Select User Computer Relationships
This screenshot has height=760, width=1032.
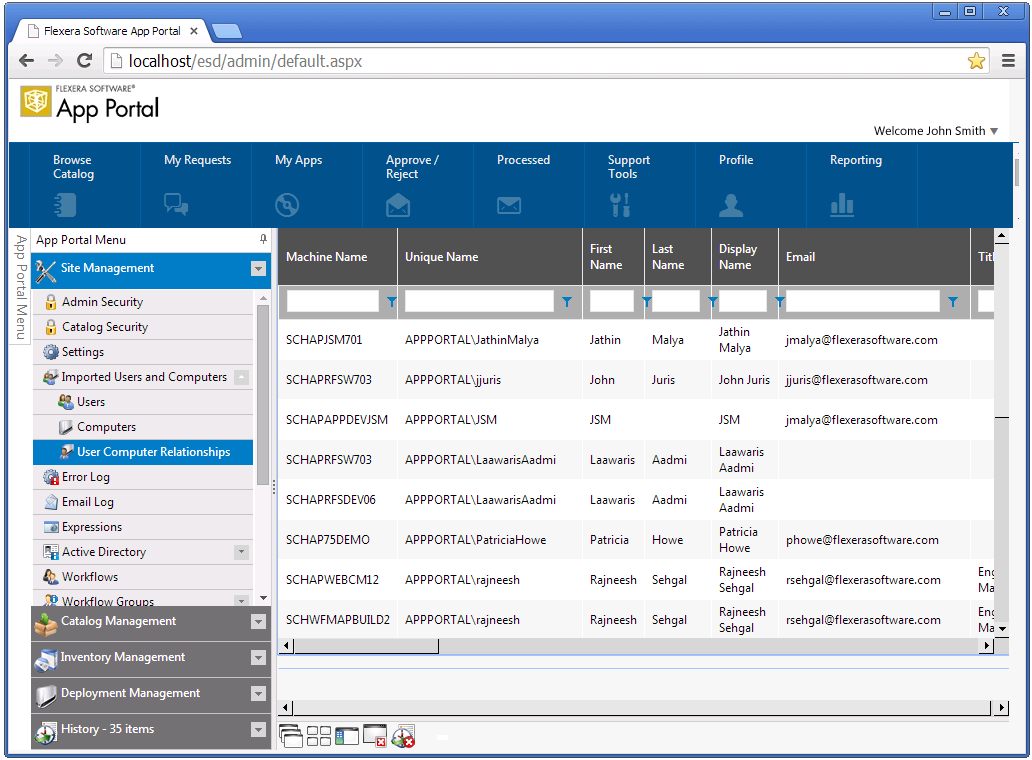(x=143, y=452)
